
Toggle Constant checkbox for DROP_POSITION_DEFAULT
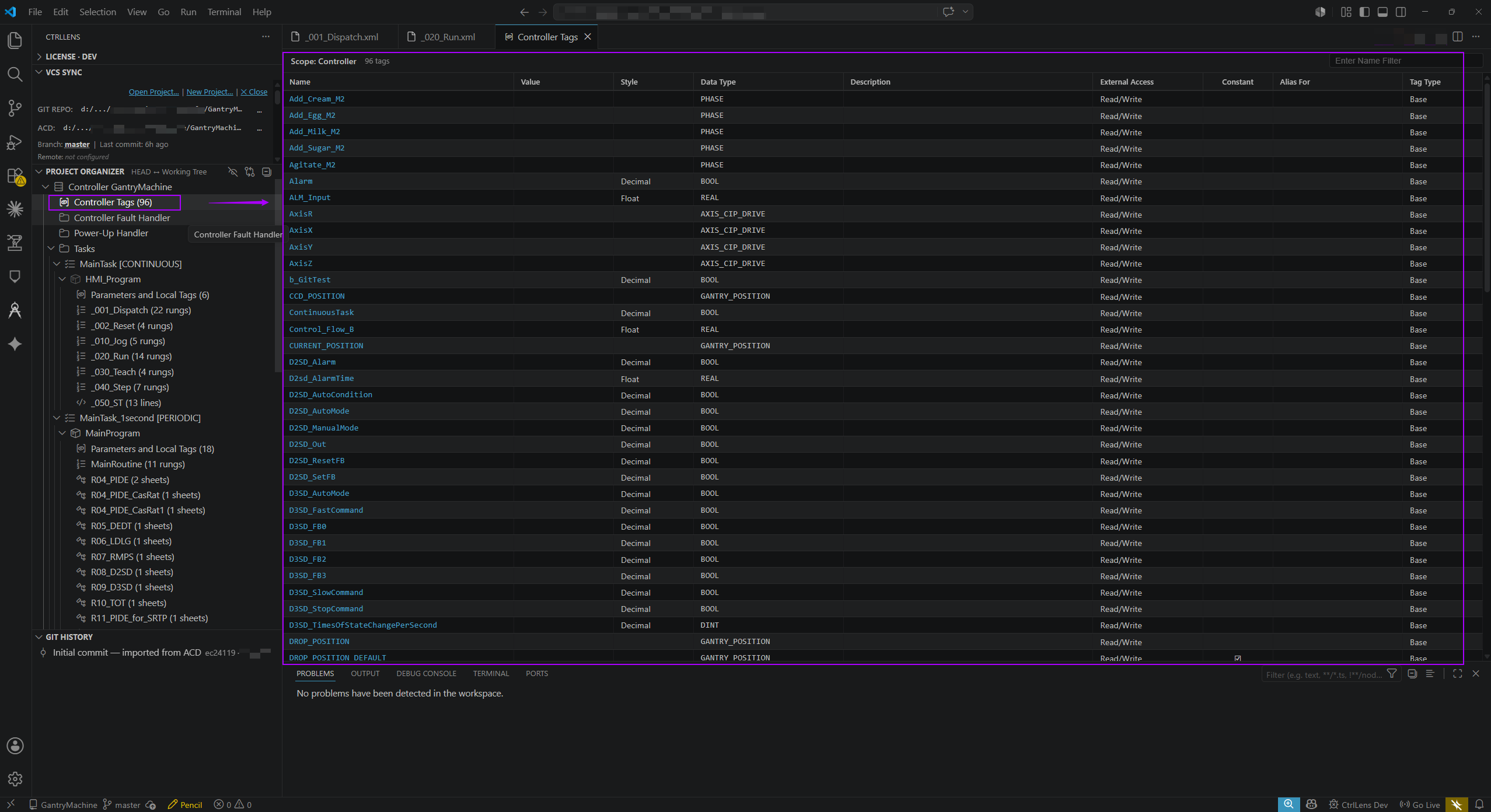coord(1238,658)
